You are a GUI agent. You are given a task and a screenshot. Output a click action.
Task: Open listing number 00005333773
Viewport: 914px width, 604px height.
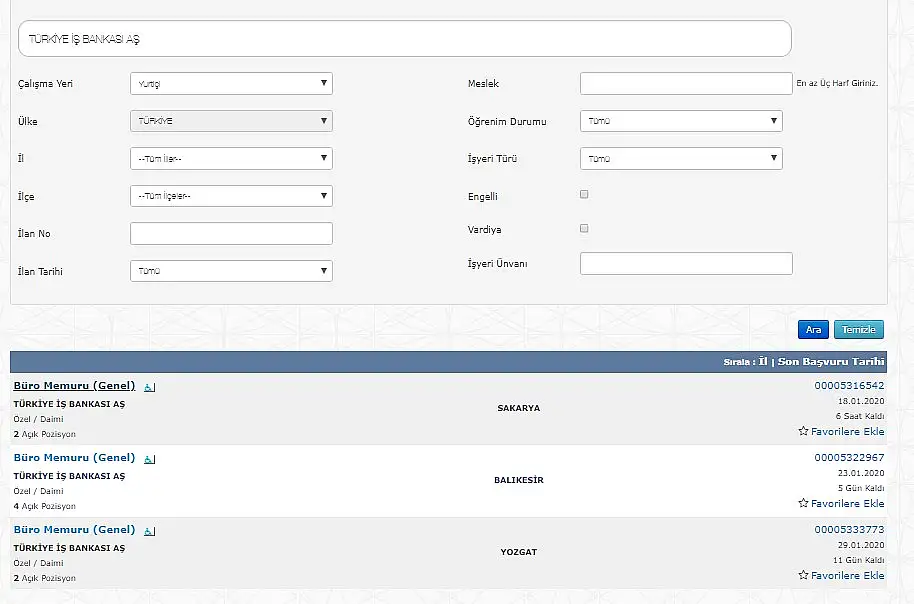click(849, 529)
